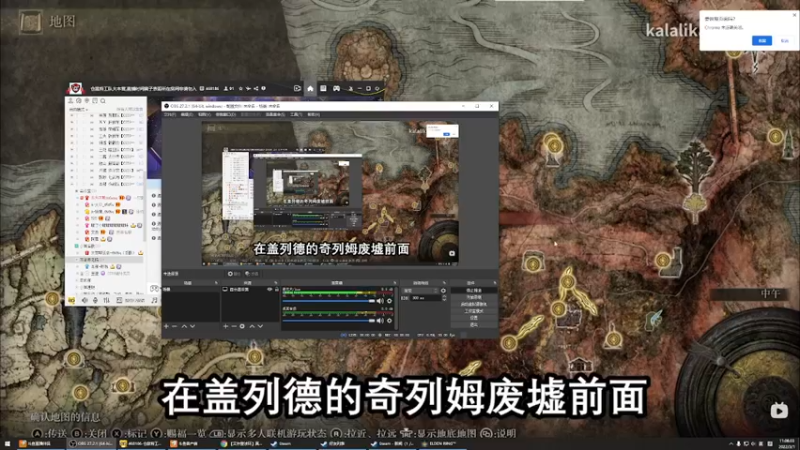Click the search magnifier in YY sidebar toolbar

click(x=103, y=101)
